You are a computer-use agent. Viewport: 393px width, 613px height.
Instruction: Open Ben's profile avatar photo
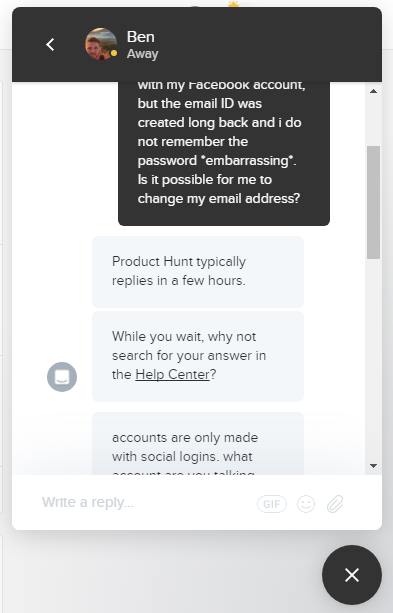point(101,44)
